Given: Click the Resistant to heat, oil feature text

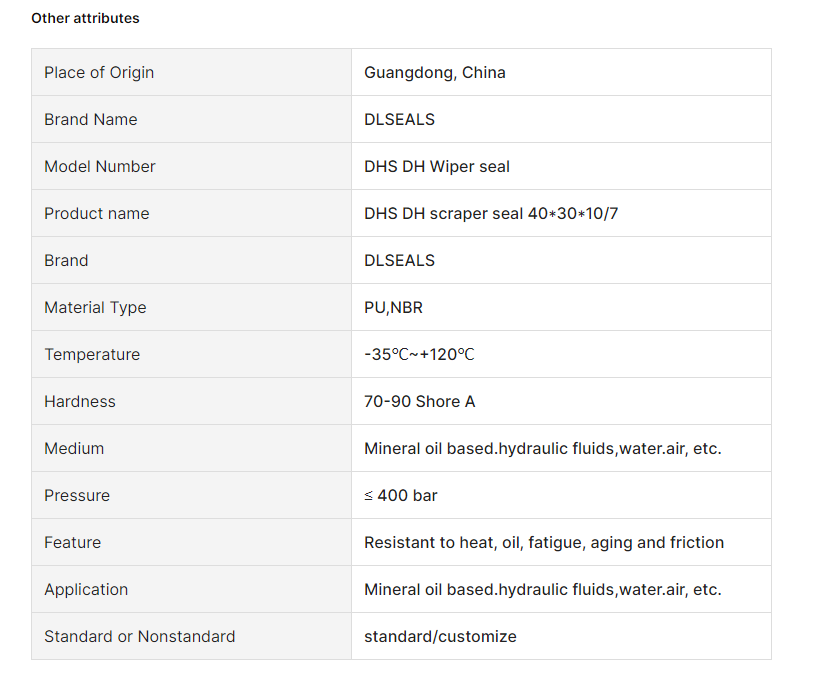Looking at the screenshot, I should [x=544, y=542].
